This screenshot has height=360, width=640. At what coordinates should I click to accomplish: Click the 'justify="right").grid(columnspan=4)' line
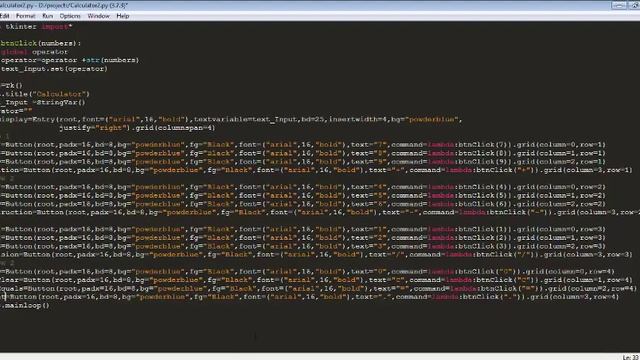(x=137, y=128)
